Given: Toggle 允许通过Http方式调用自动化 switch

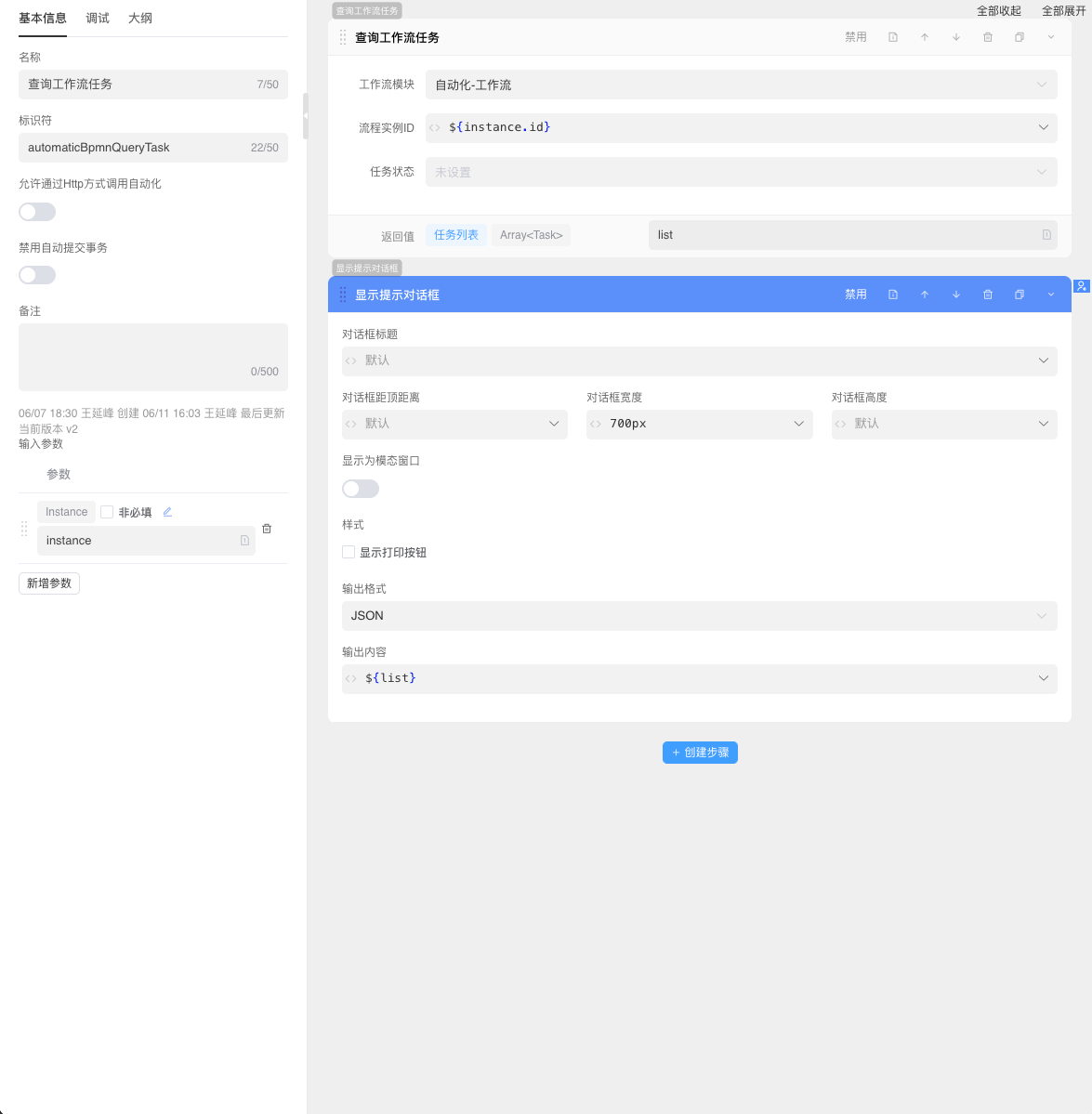Looking at the screenshot, I should (37, 212).
